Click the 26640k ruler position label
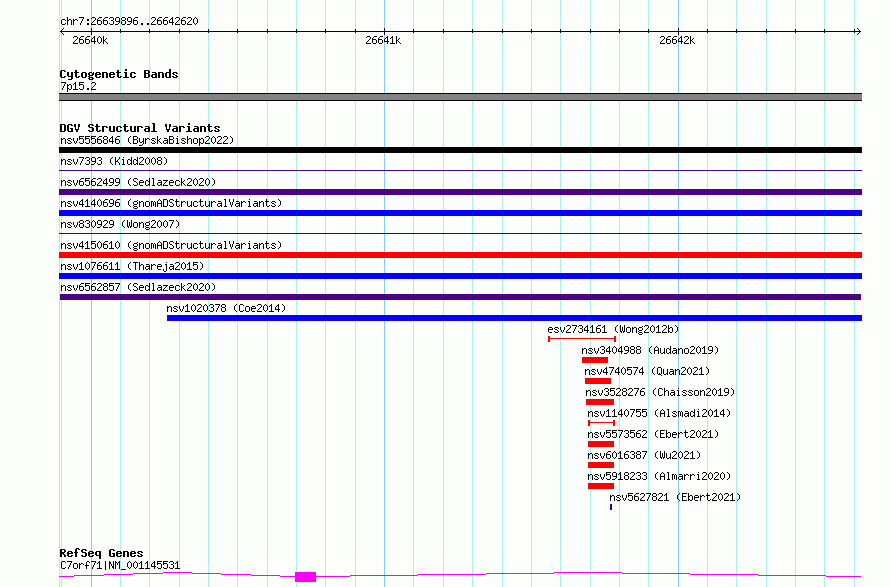Image resolution: width=890 pixels, height=587 pixels. 90,40
